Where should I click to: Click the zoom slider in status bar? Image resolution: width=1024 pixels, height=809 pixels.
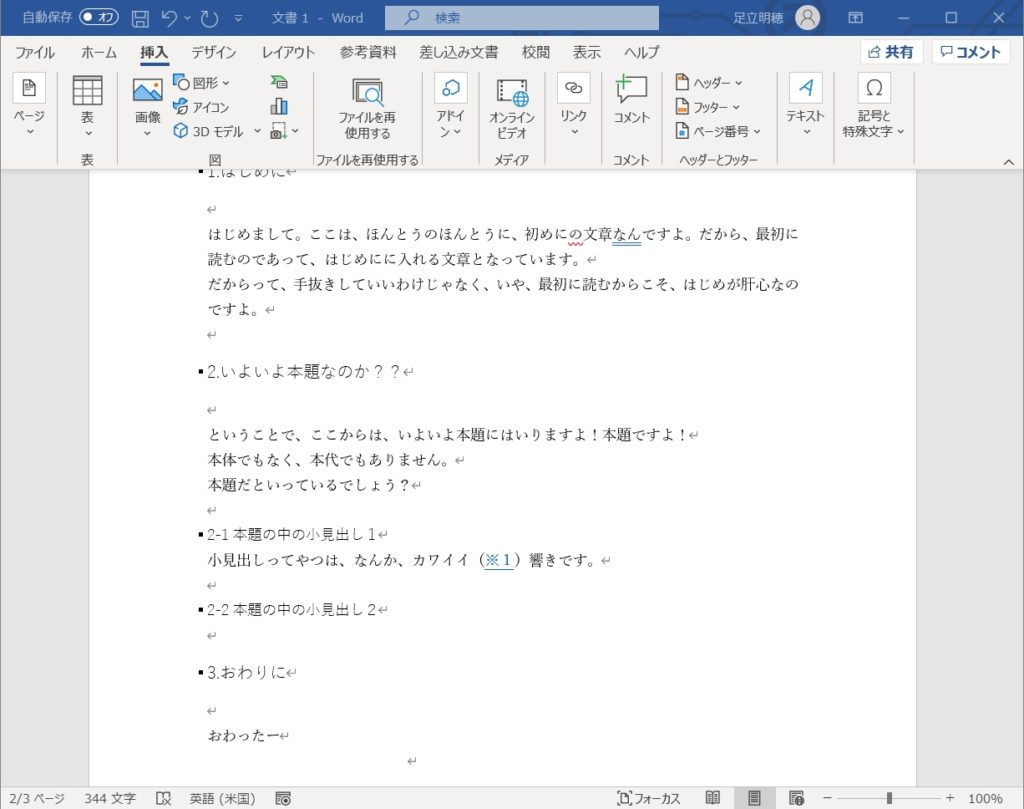(888, 798)
